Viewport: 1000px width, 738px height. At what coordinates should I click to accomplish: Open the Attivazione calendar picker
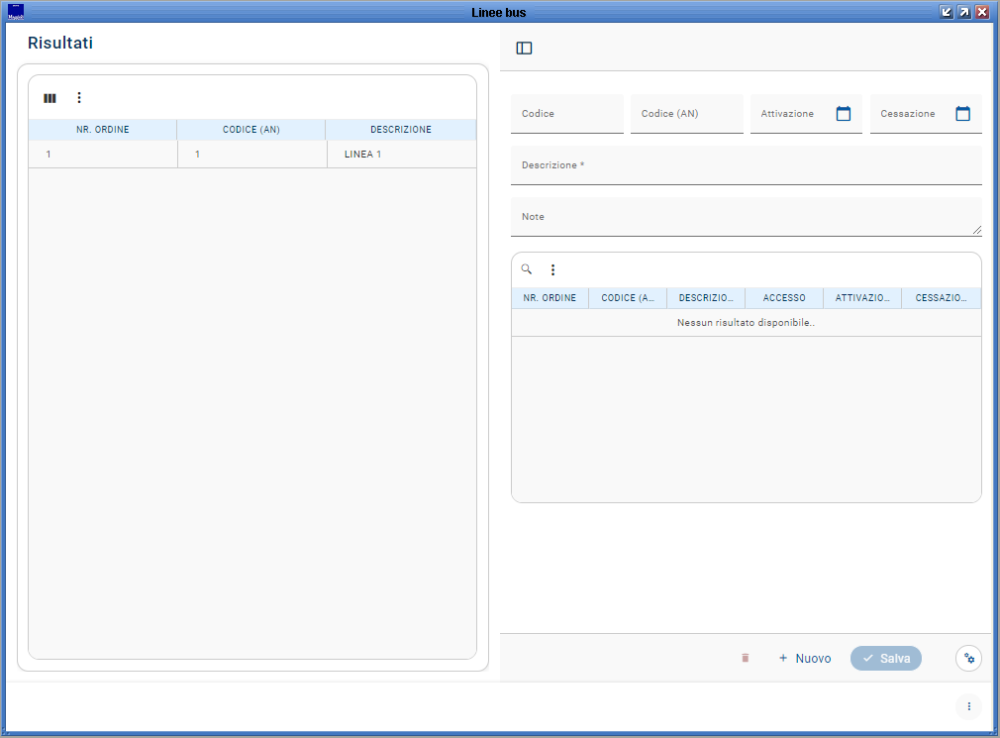click(x=843, y=114)
